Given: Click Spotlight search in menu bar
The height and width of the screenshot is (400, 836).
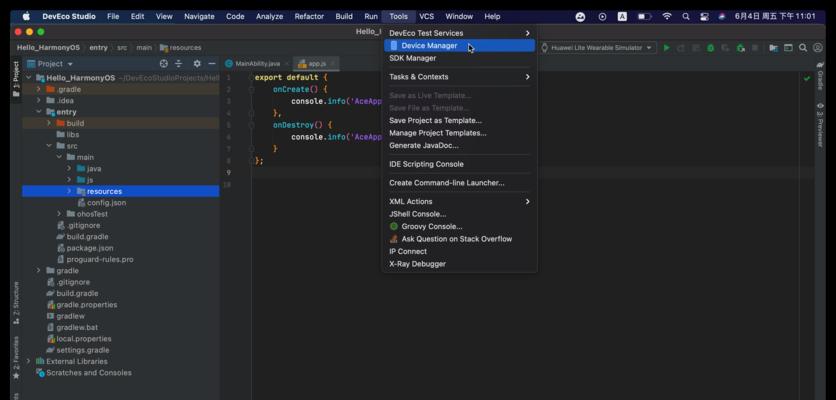Looking at the screenshot, I should coord(686,17).
